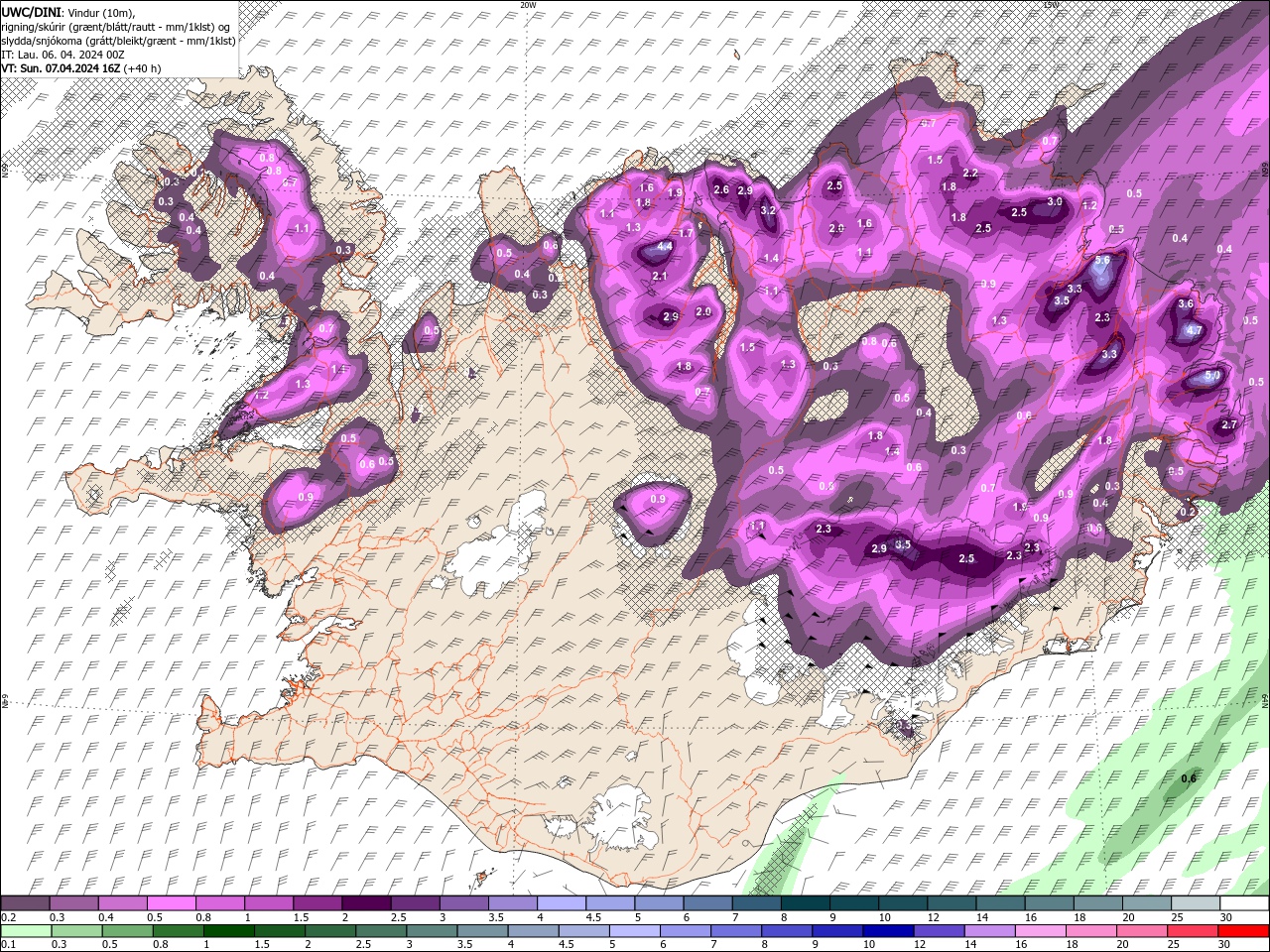
Task: Click the 2.6 snowfall value on the map
Action: (x=721, y=190)
